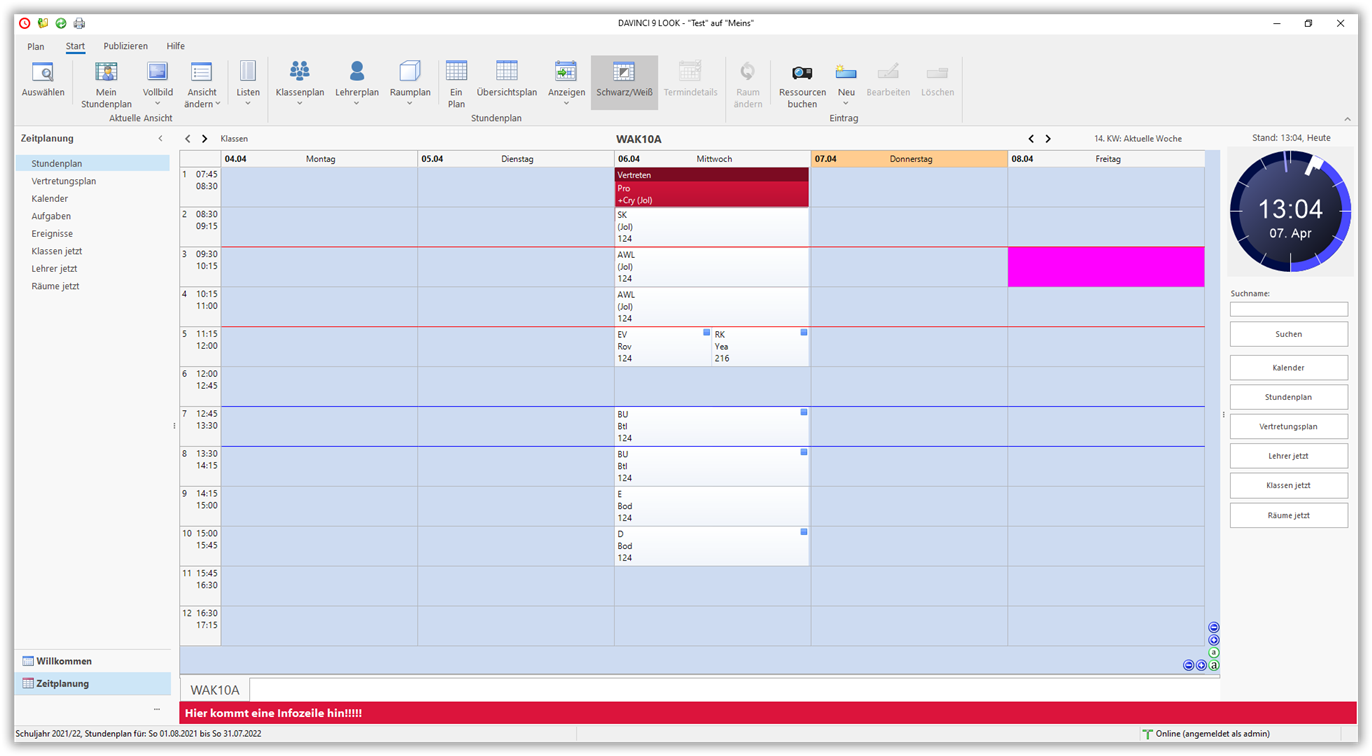Switch to Vollbild mode
1372x756 pixels.
[x=157, y=74]
